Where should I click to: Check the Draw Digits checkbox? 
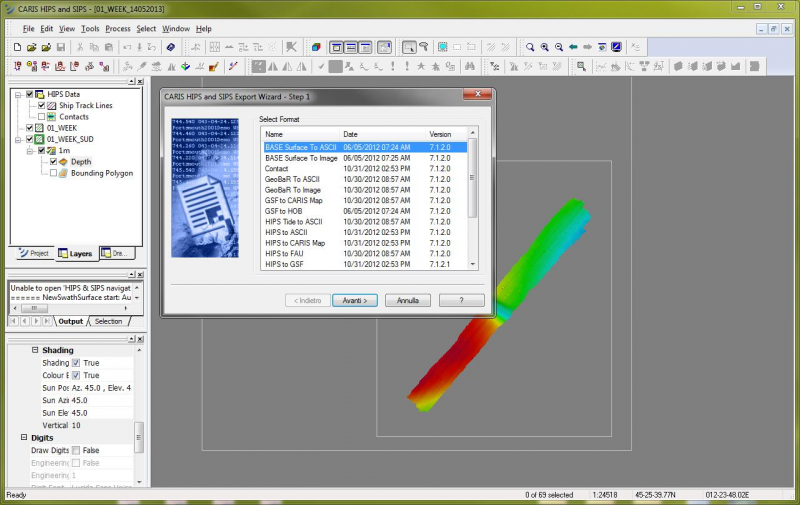click(76, 450)
